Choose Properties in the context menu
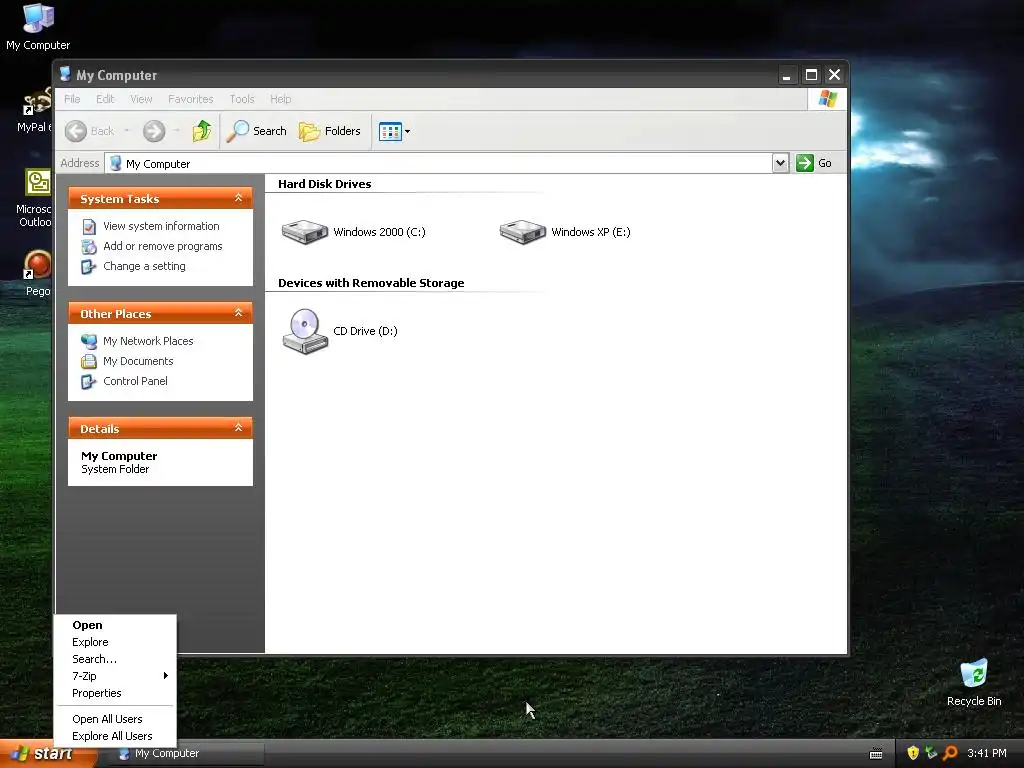Screen dimensions: 1024x768 coord(115,693)
